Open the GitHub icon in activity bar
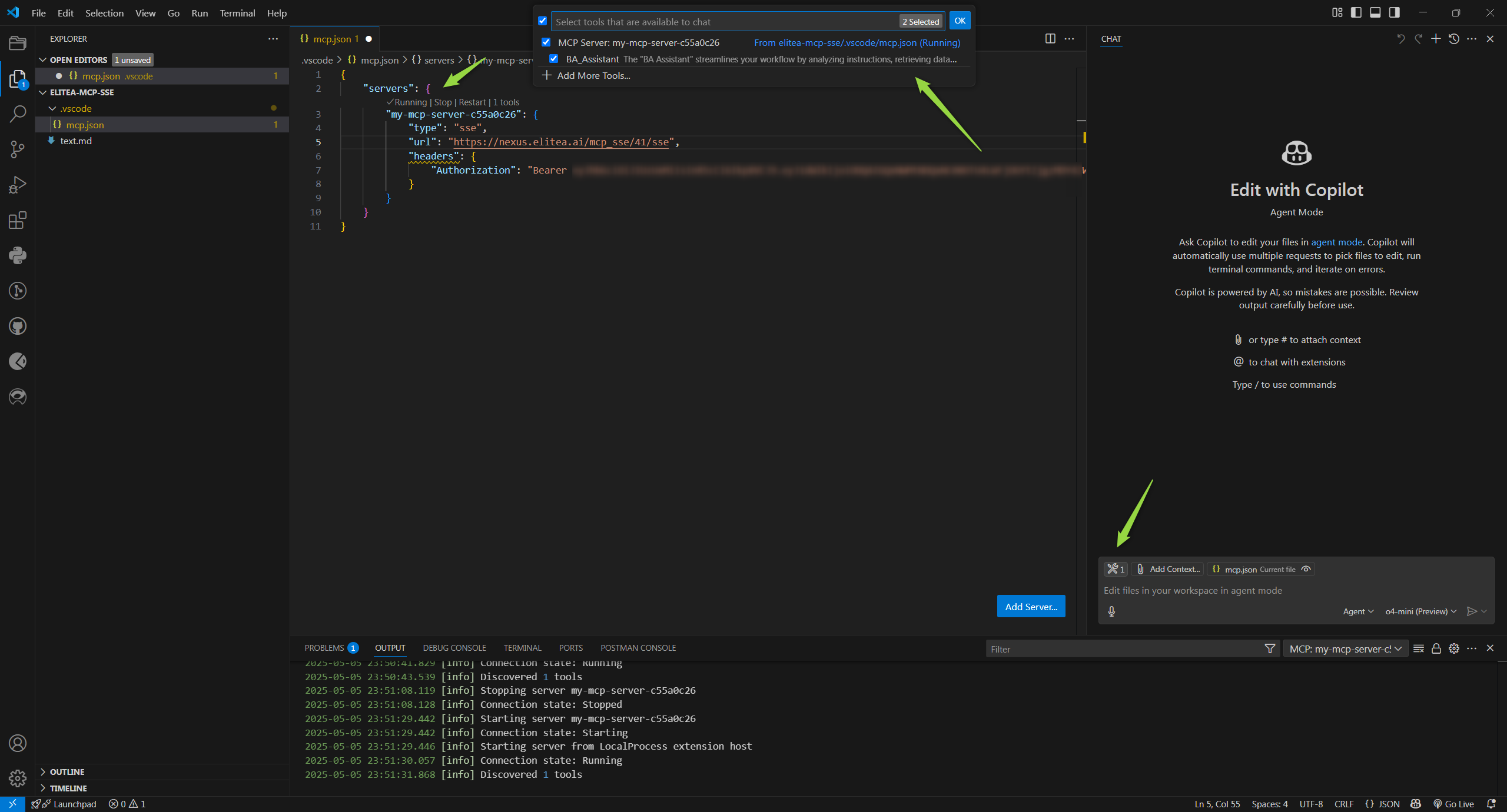1507x812 pixels. click(x=18, y=326)
